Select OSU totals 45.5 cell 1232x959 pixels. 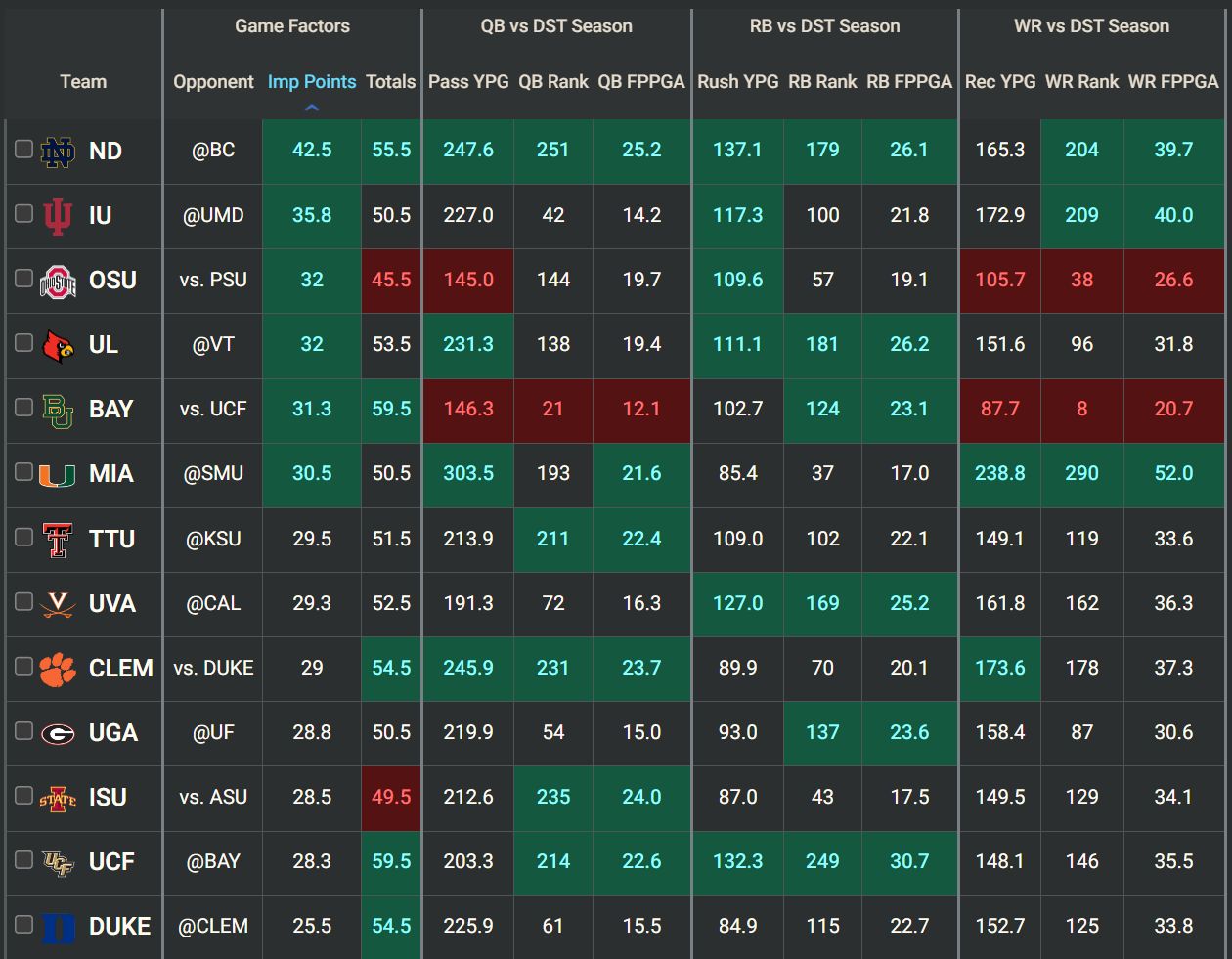click(391, 281)
